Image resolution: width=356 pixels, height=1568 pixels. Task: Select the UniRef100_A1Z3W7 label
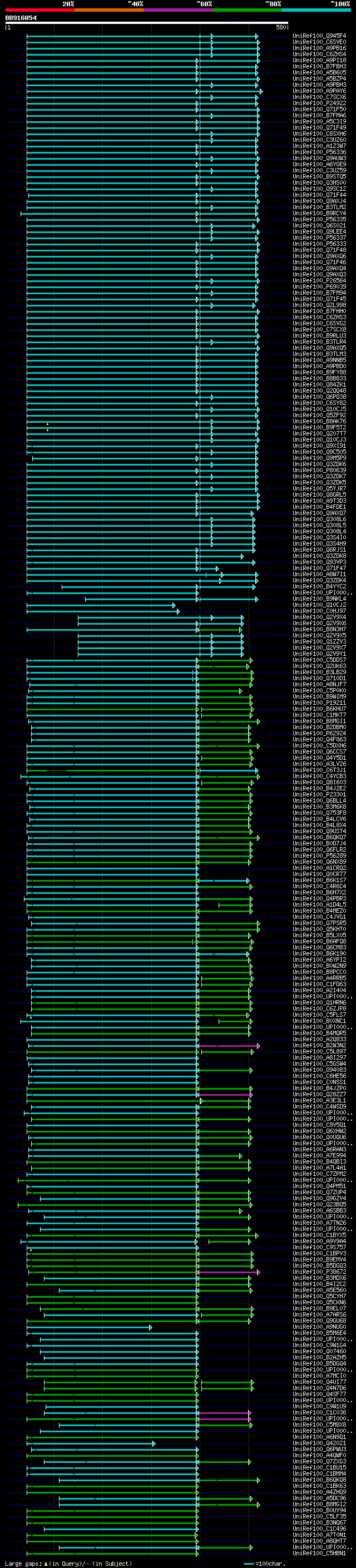(x=319, y=146)
